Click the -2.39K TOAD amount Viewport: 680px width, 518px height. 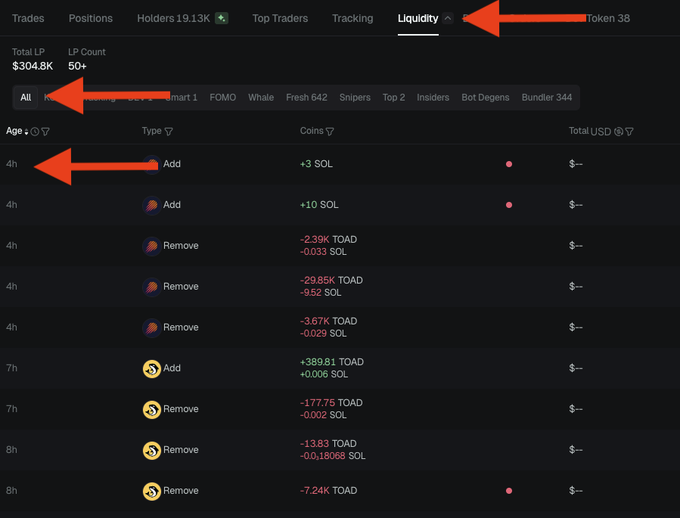click(x=328, y=239)
